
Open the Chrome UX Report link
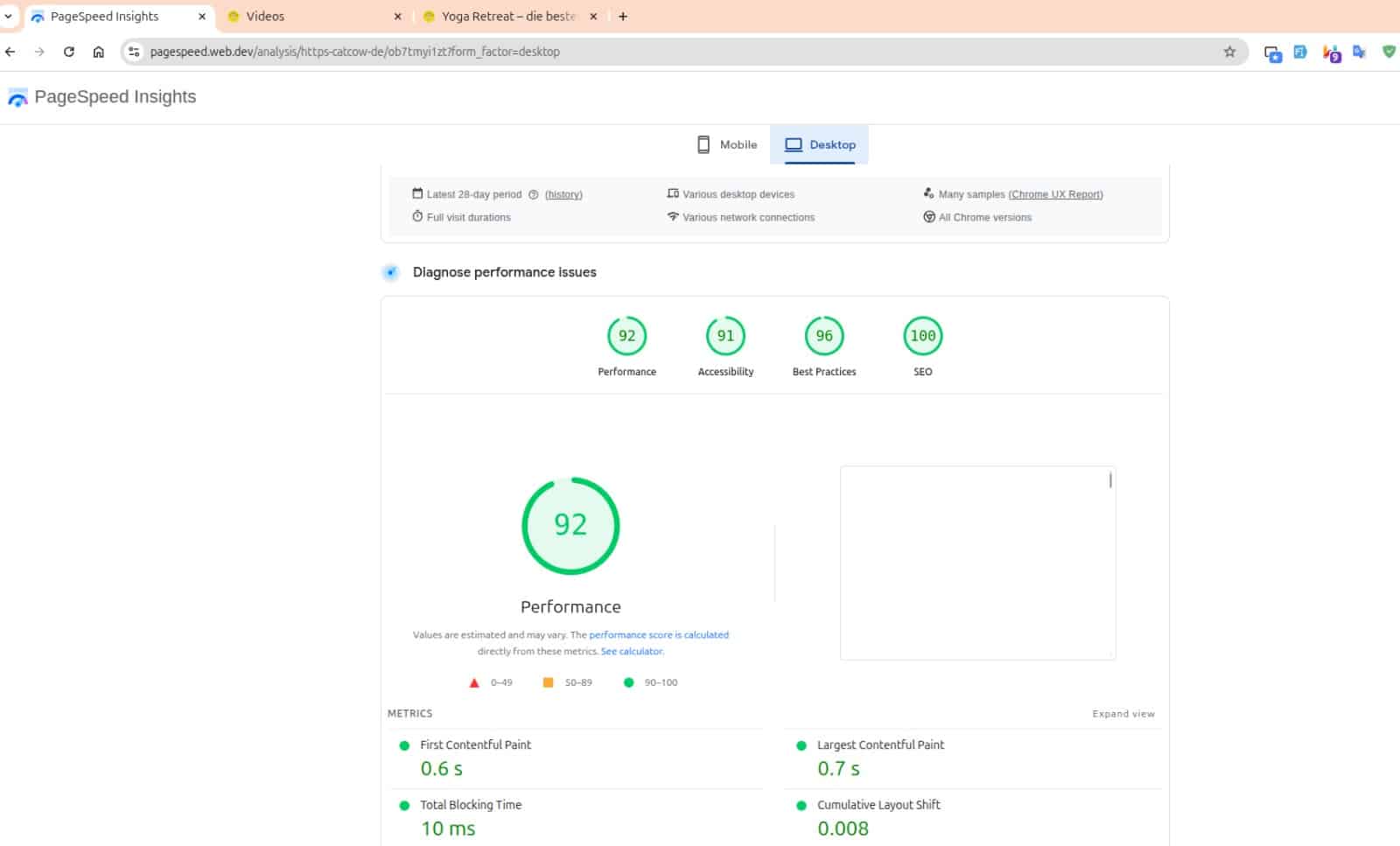(1055, 194)
